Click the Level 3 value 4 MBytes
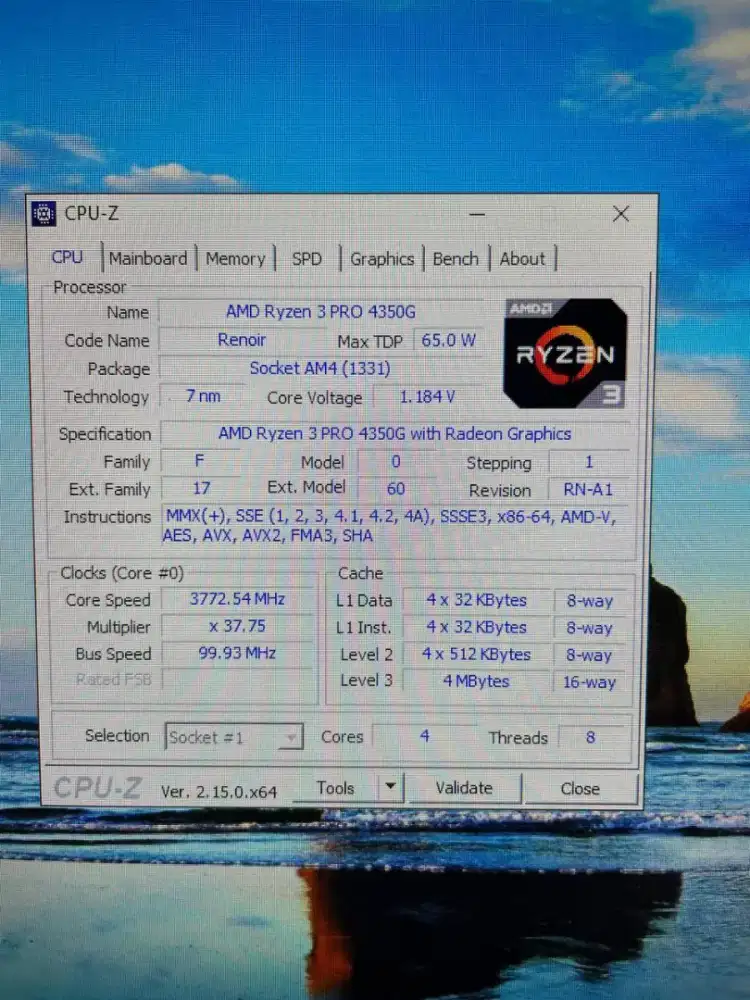This screenshot has height=1000, width=750. click(x=476, y=681)
